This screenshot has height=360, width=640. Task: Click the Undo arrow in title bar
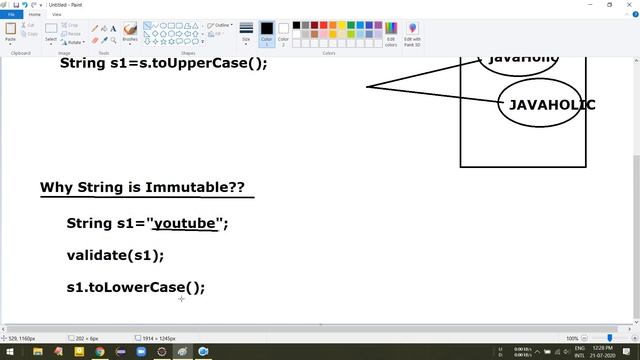tap(25, 5)
